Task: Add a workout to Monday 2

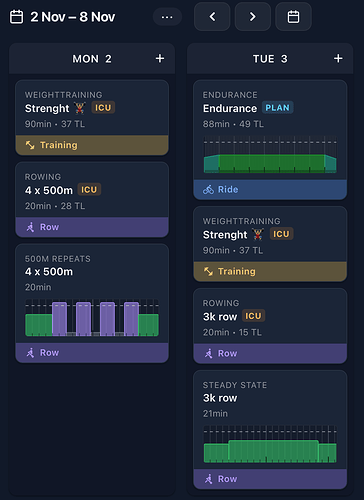Action: click(160, 59)
